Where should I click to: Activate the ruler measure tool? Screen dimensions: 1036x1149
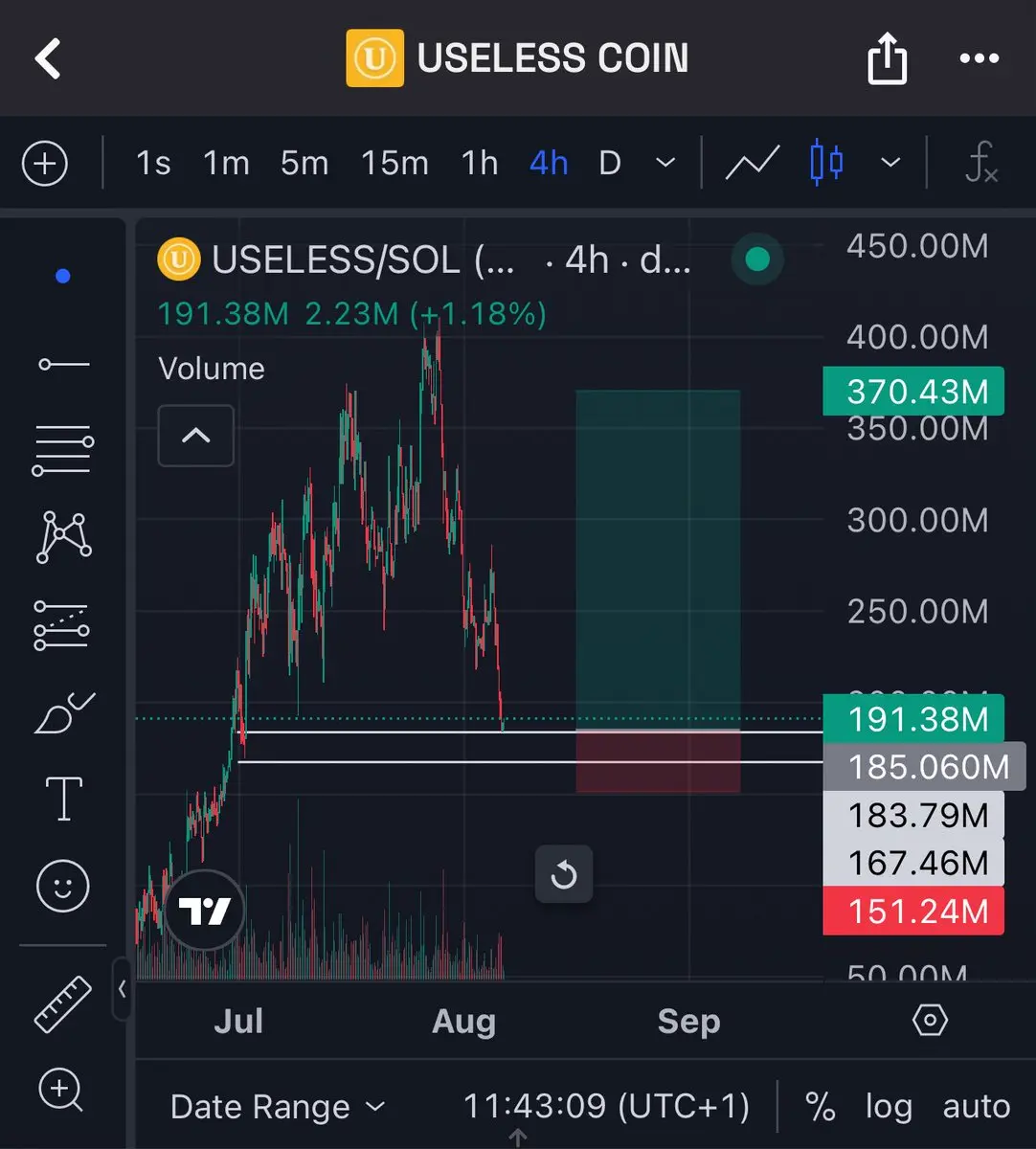pyautogui.click(x=63, y=1003)
